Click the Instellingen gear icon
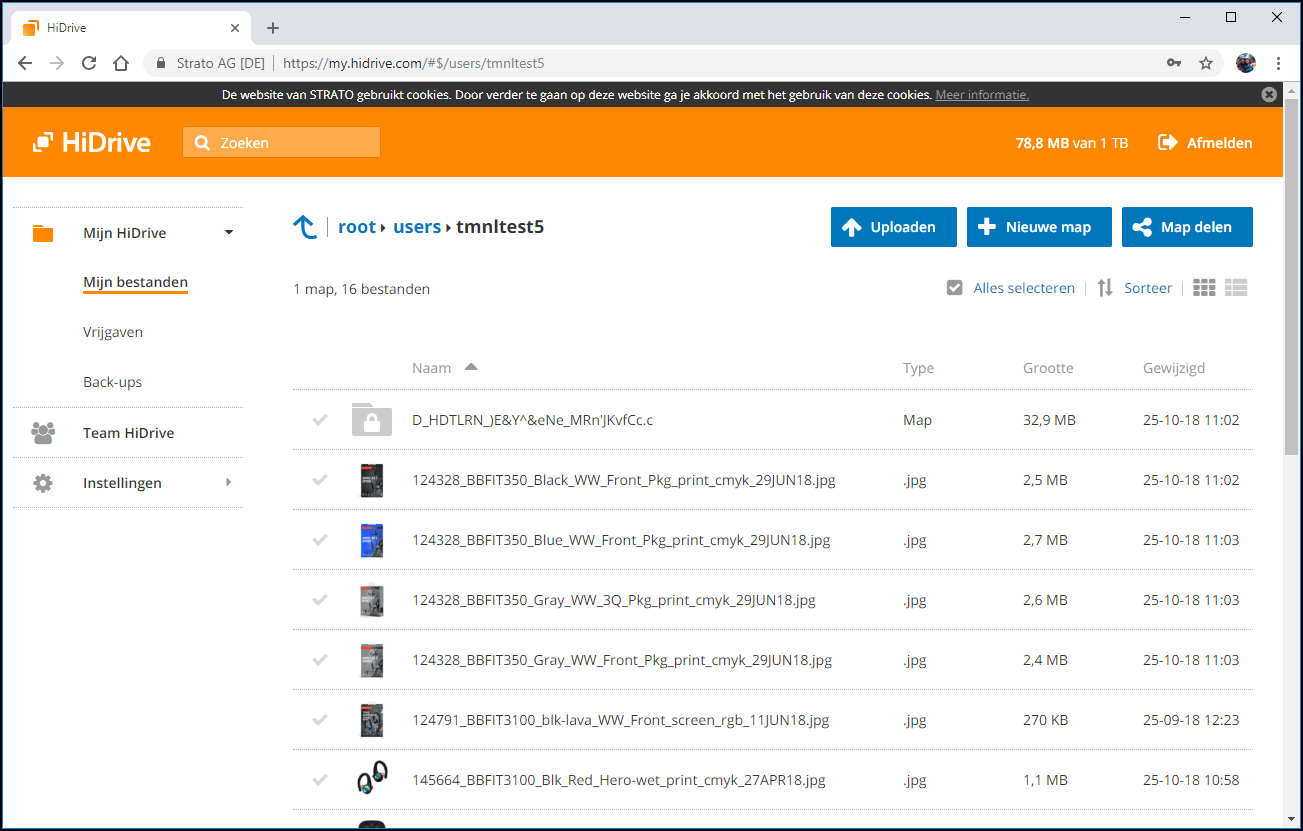 point(43,483)
